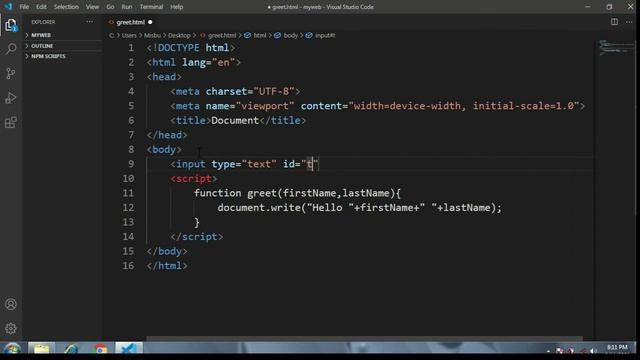
Task: Open the View menu
Action: point(92,7)
